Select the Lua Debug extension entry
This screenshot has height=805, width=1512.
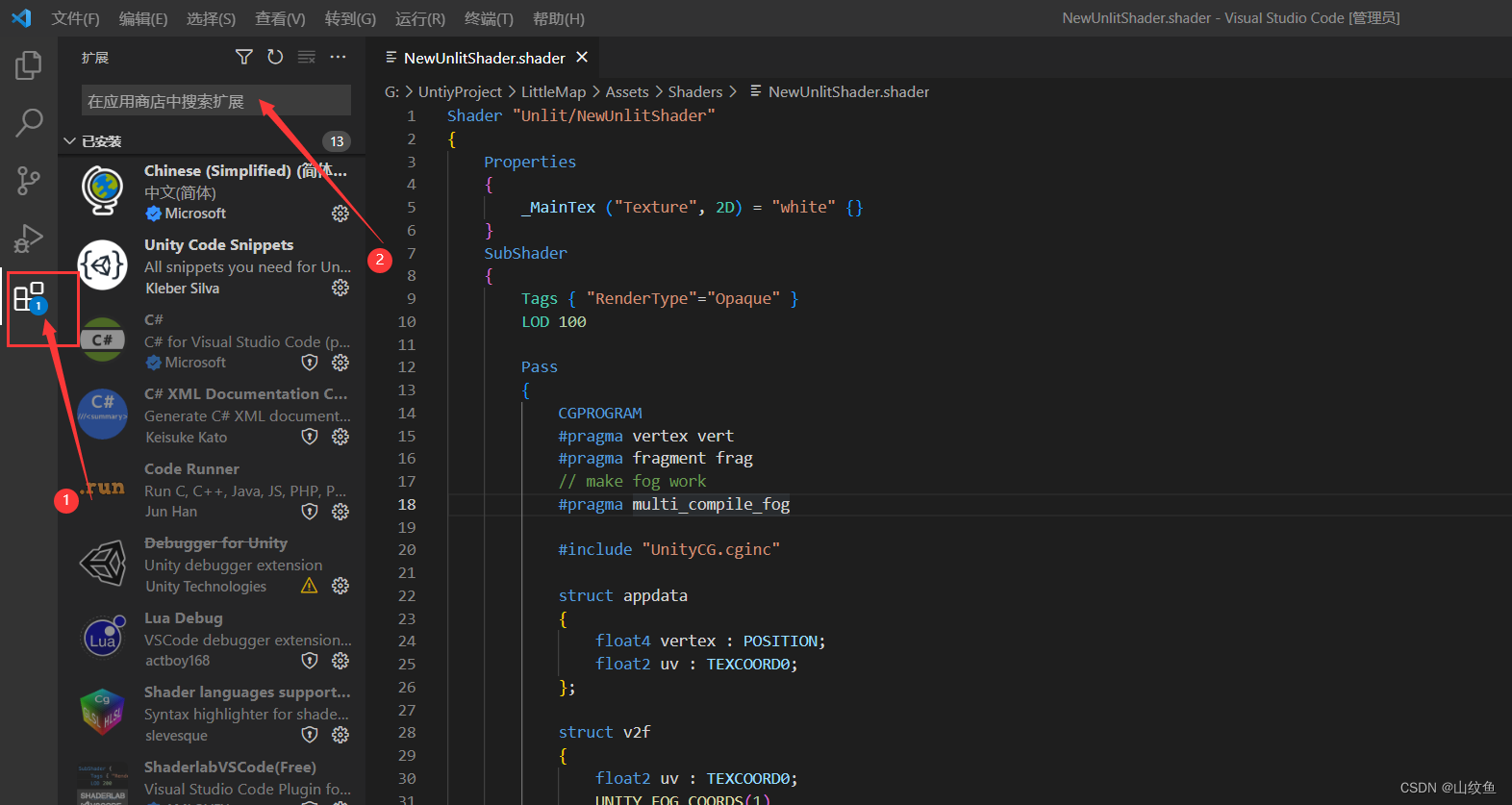pyautogui.click(x=212, y=639)
